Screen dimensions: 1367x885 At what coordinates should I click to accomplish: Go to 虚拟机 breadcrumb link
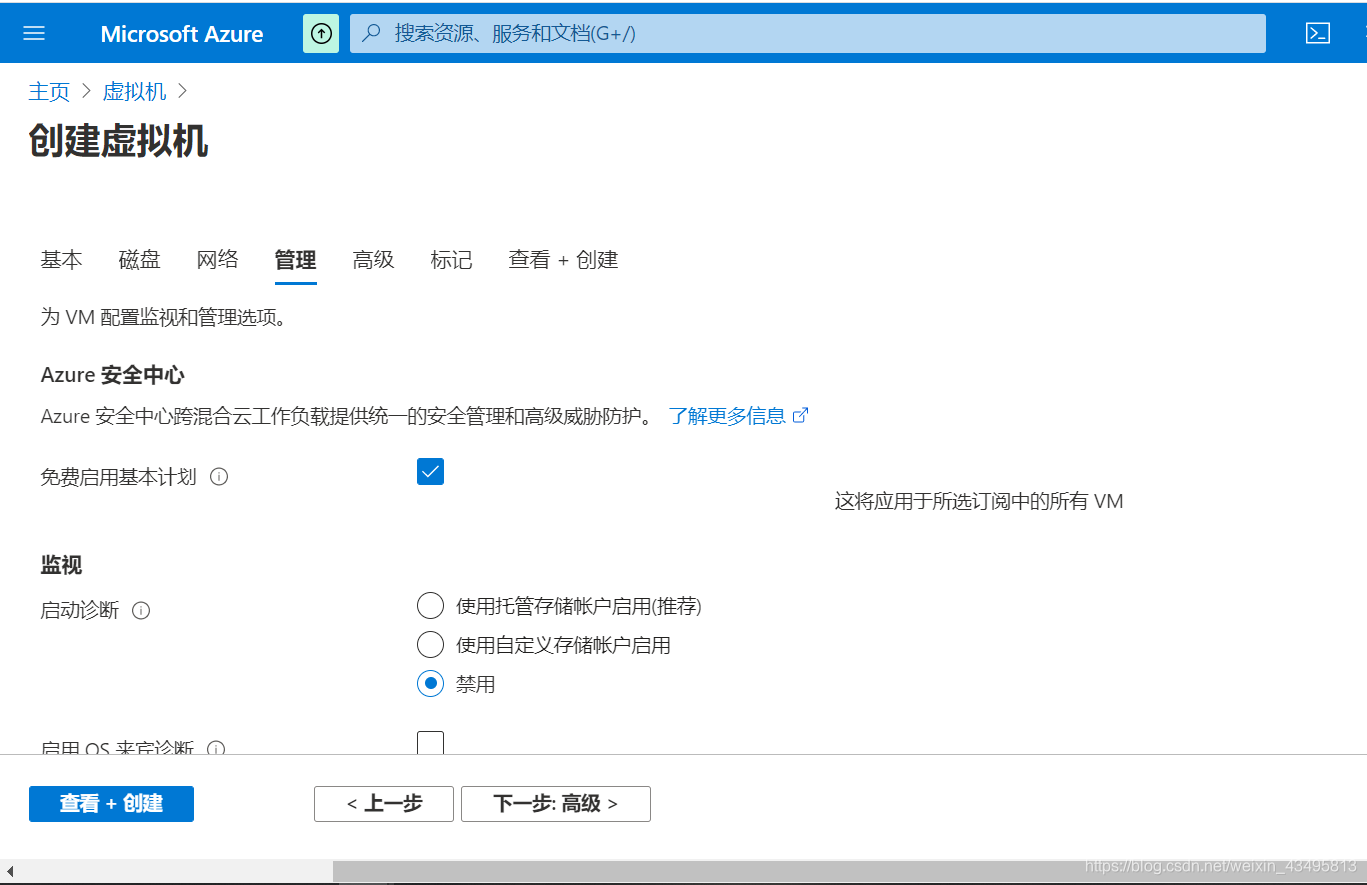(134, 91)
